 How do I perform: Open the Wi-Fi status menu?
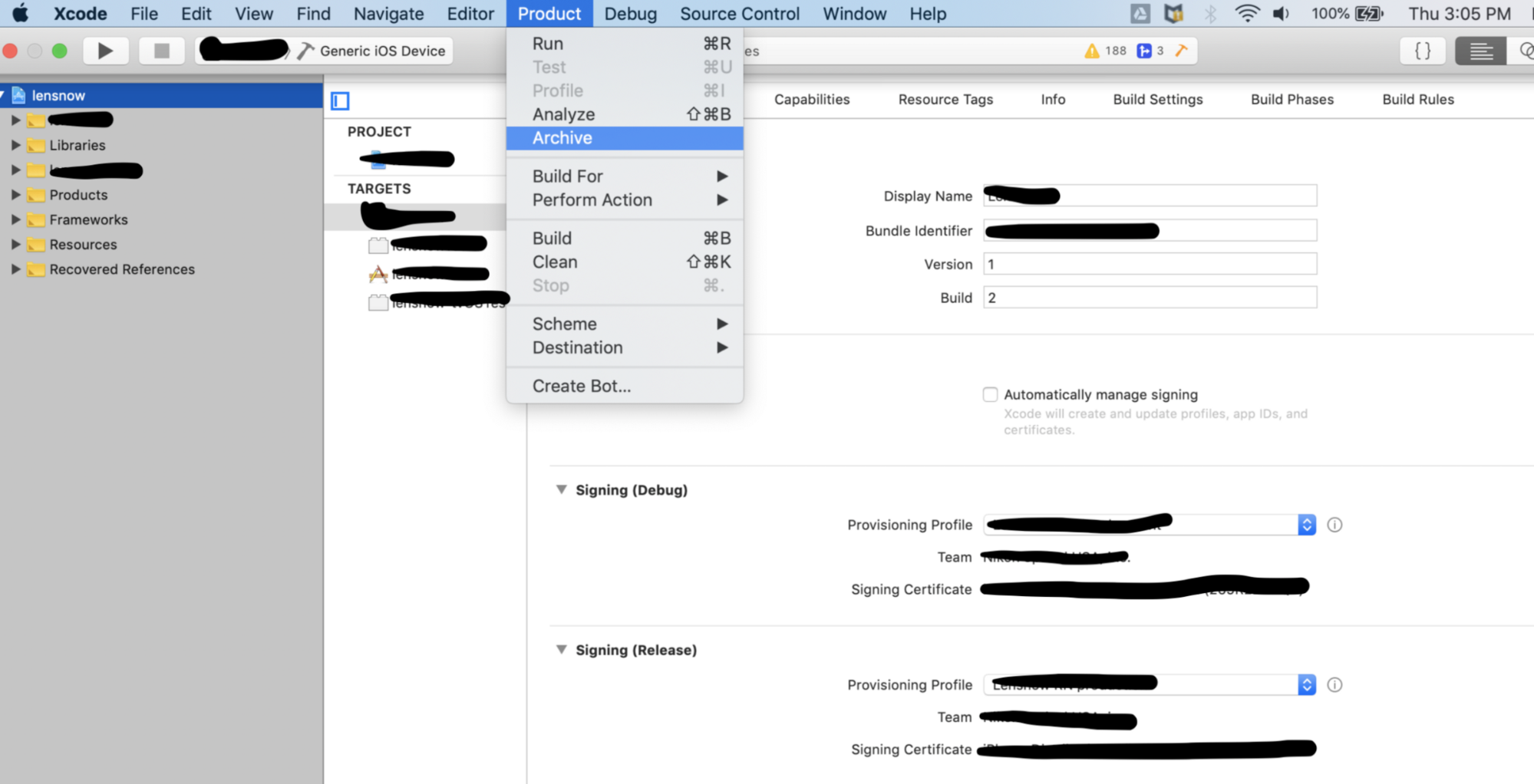(1247, 14)
